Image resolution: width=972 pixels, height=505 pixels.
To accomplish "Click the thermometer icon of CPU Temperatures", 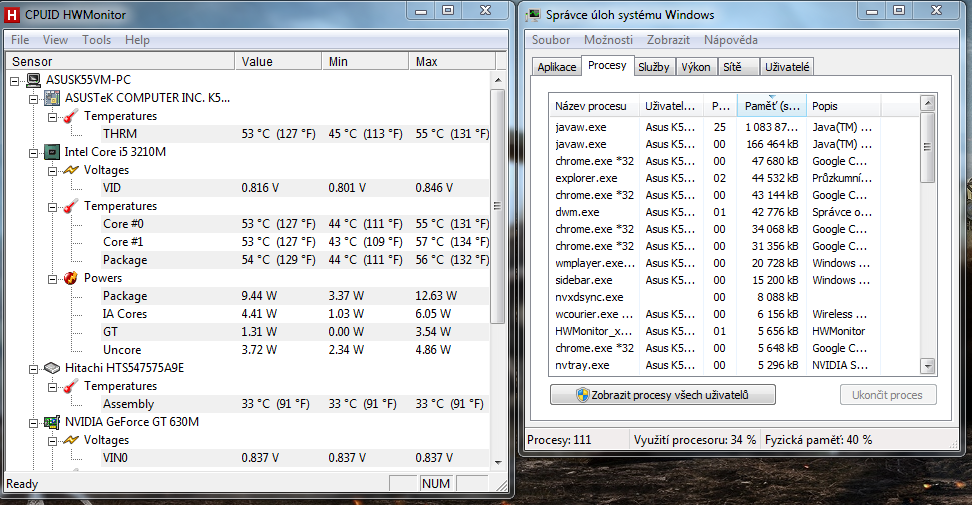I will (71, 206).
